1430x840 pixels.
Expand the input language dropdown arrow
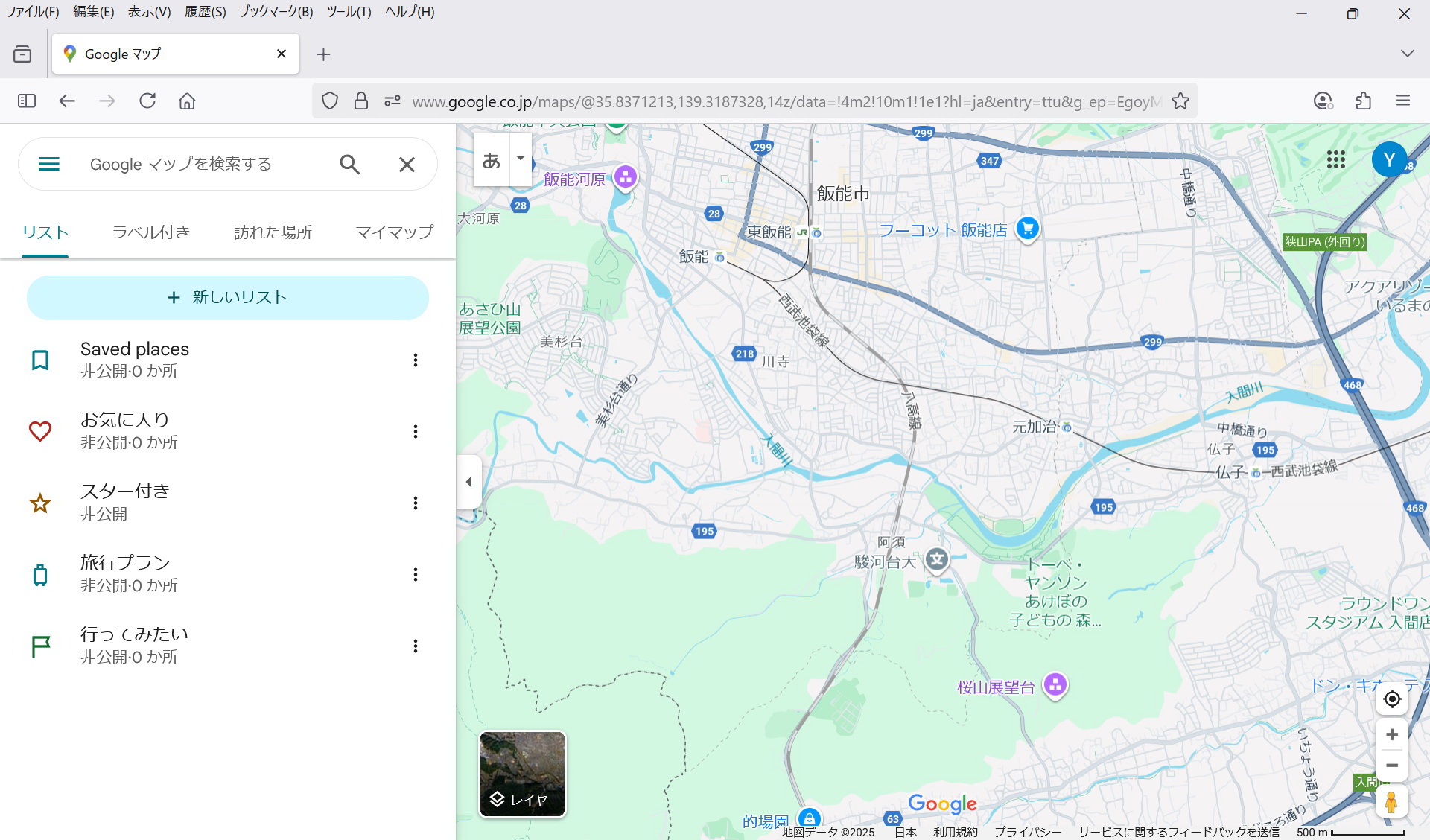click(521, 159)
